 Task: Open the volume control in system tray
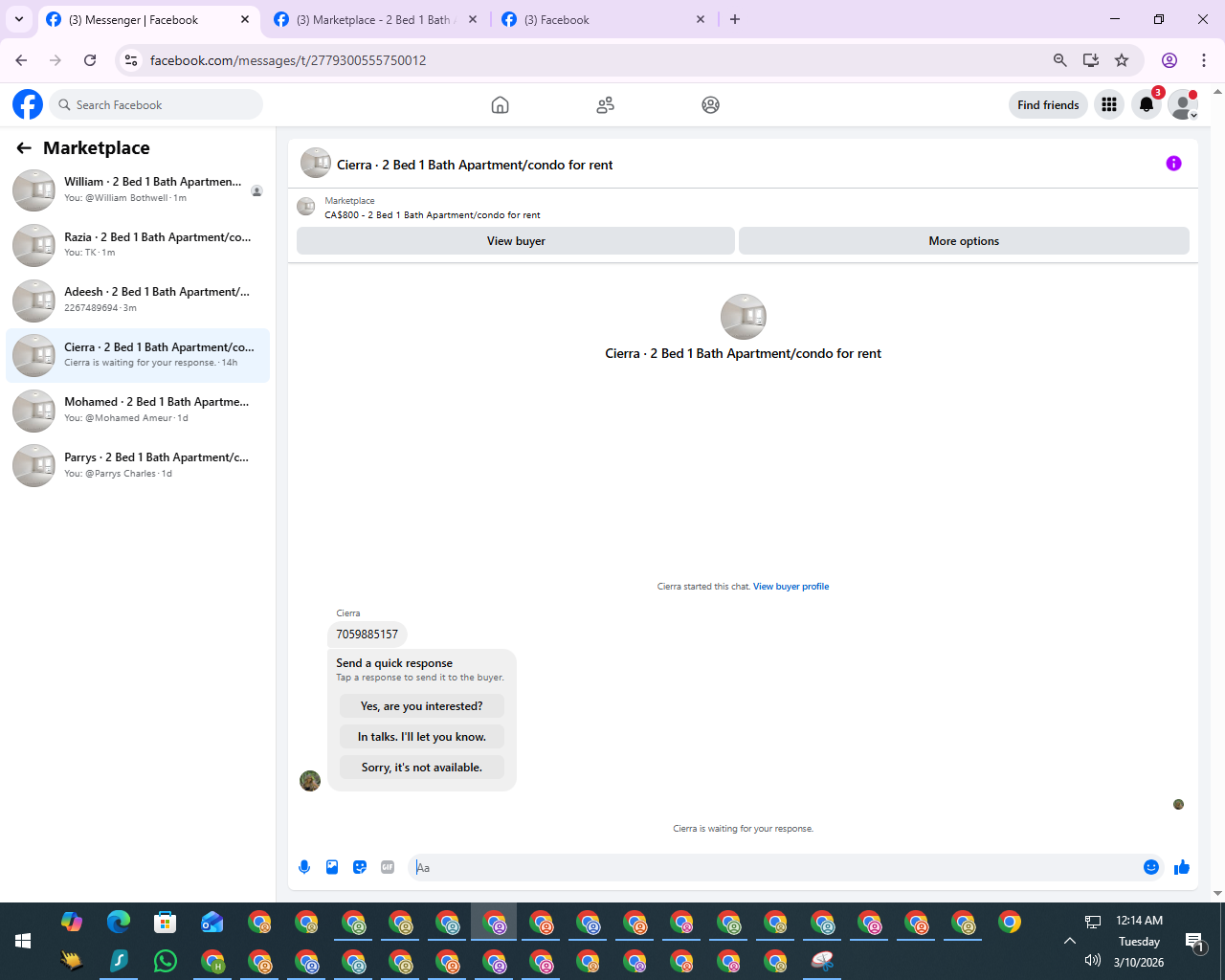click(1092, 961)
